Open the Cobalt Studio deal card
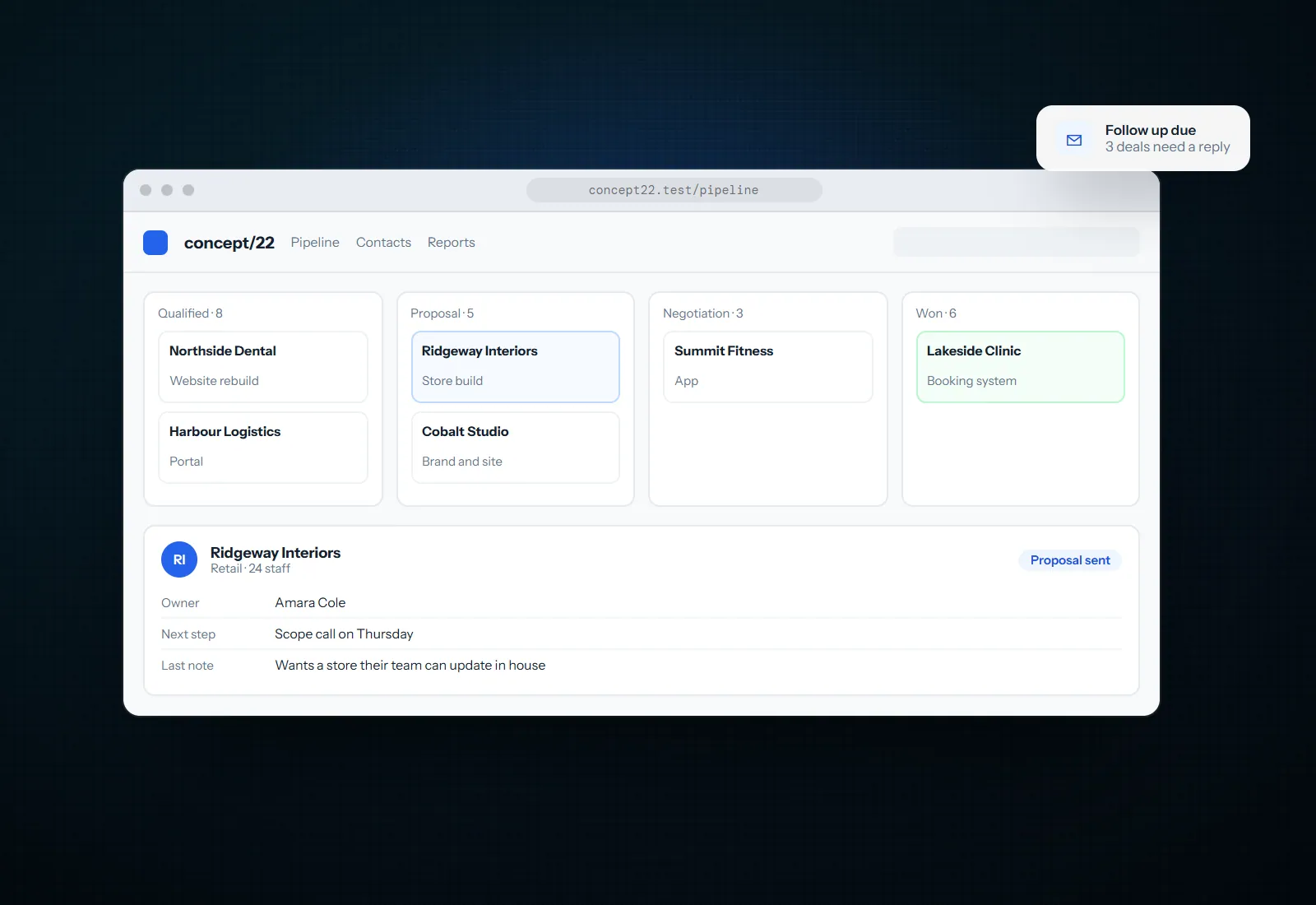This screenshot has height=905, width=1316. tap(516, 448)
